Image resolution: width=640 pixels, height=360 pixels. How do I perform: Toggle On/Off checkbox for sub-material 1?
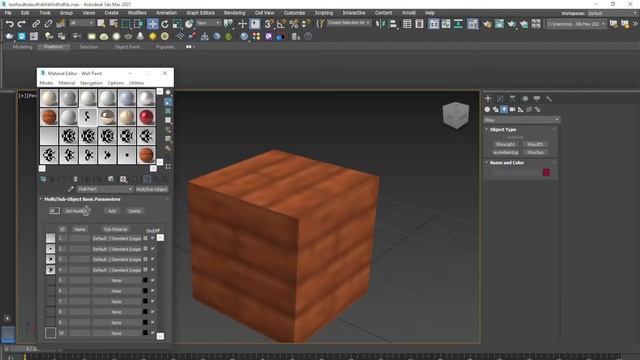[153, 238]
